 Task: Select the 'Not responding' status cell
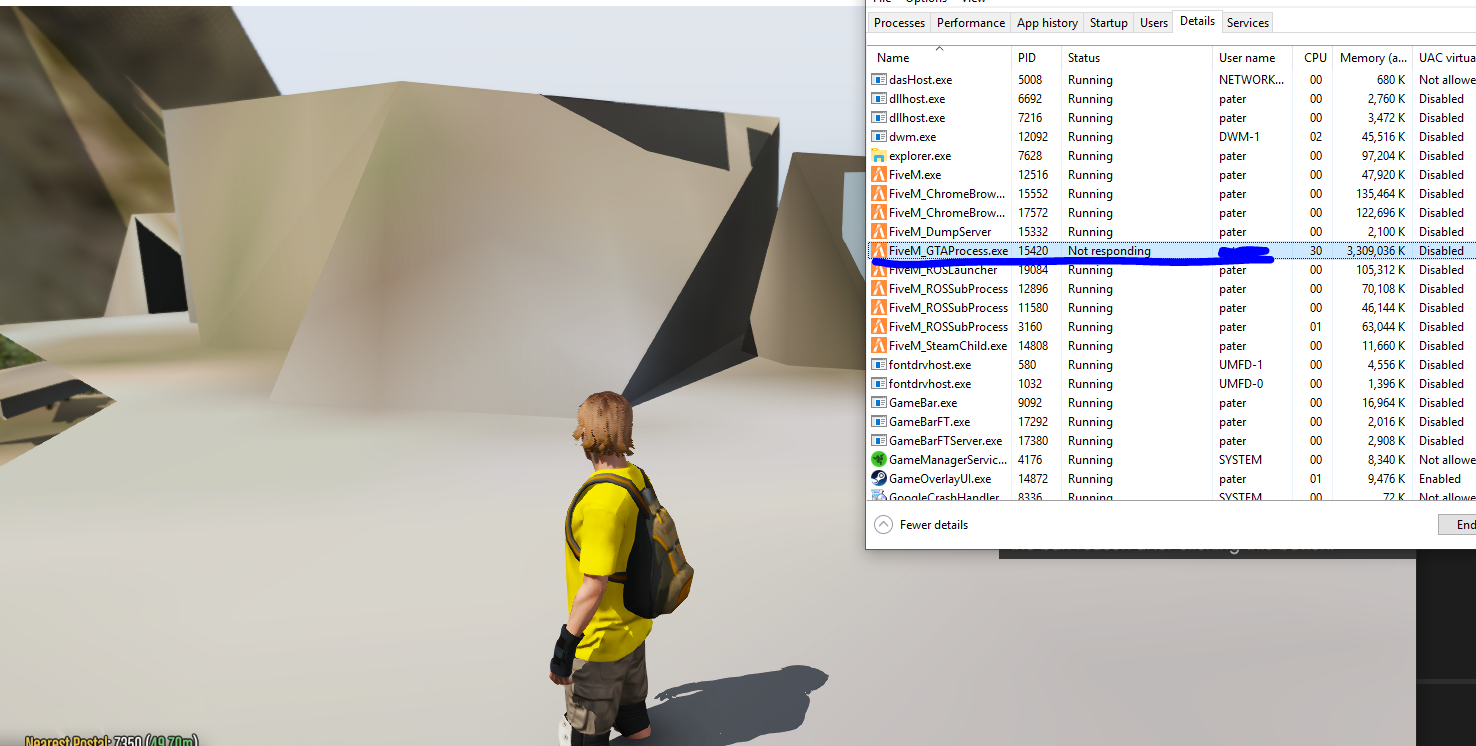[x=1109, y=251]
